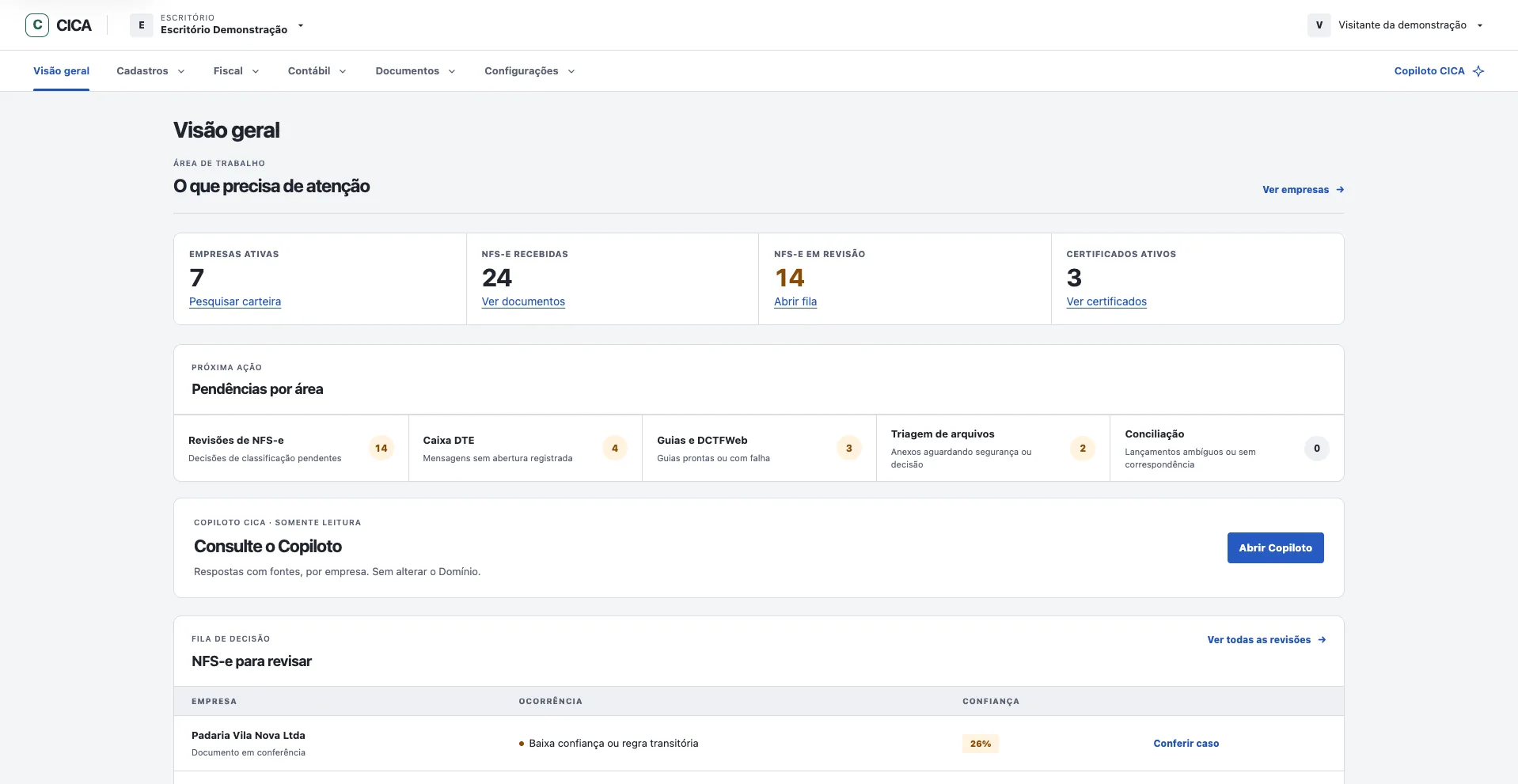Open the Caixa DTE pending card
The image size is (1518, 784).
(x=526, y=449)
